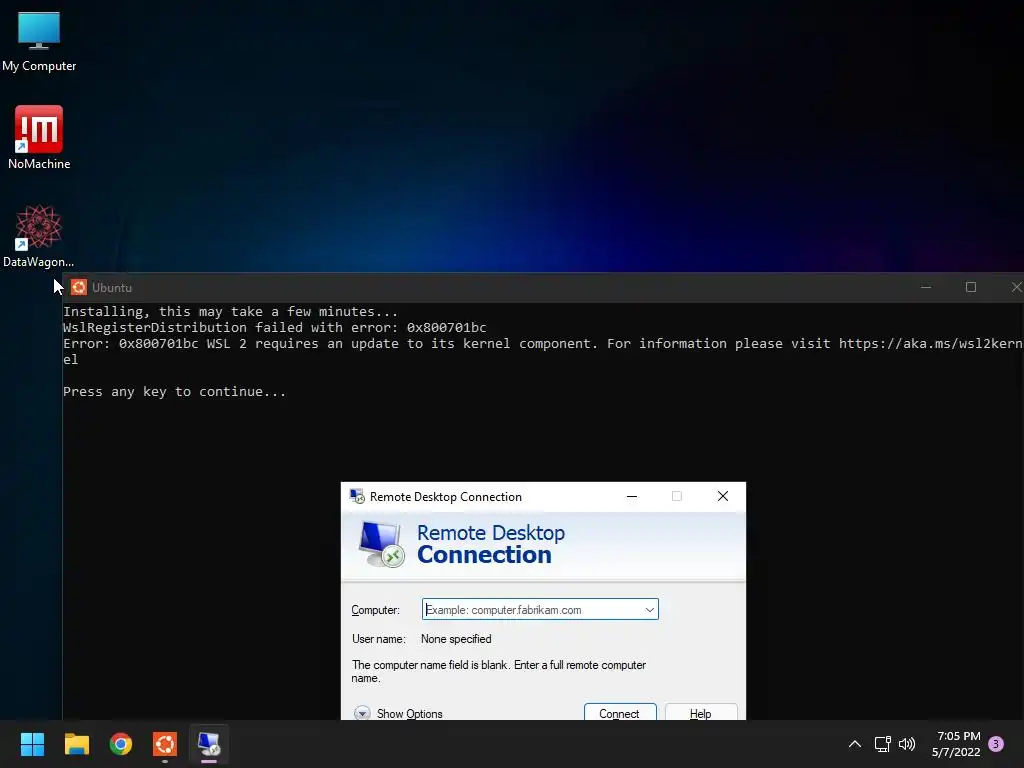Image resolution: width=1024 pixels, height=768 pixels.
Task: Click the Remote Desktop Connection title bar icon
Action: pos(357,496)
